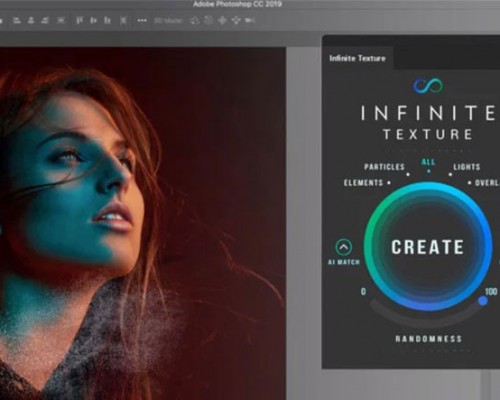Click the Align top edges icon
This screenshot has width=500, height=400.
[x=79, y=20]
